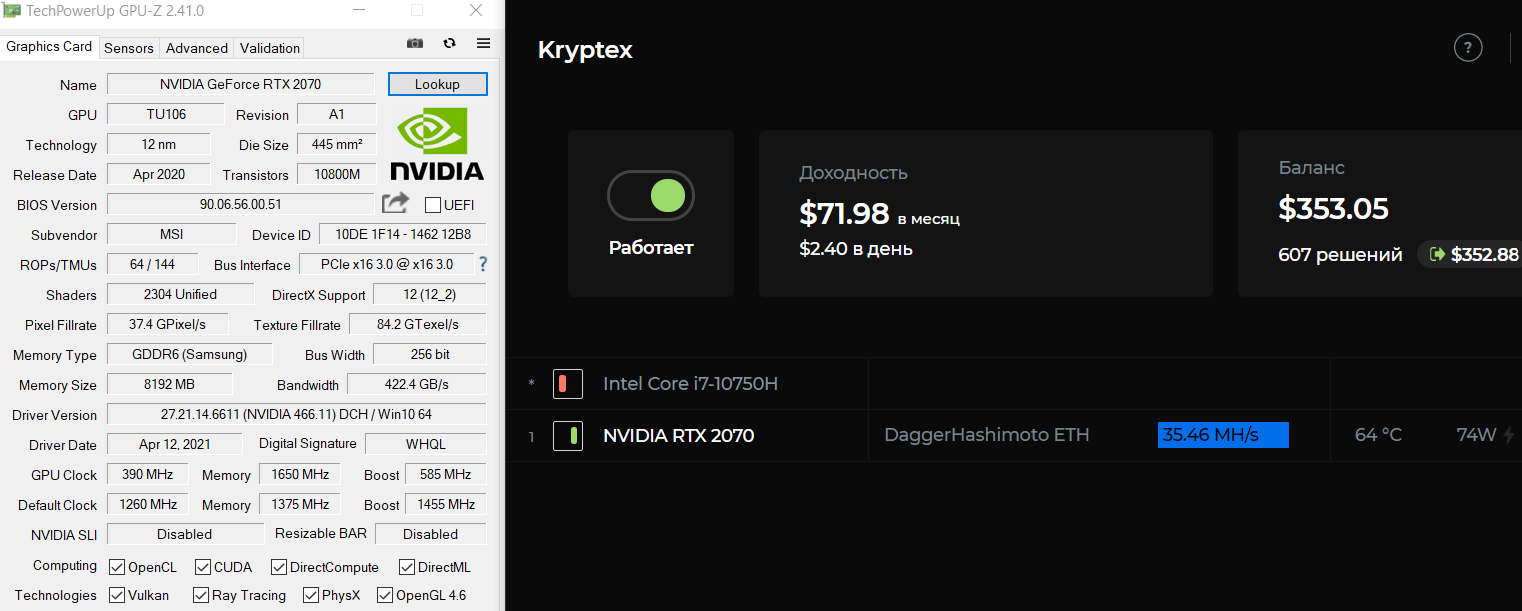This screenshot has width=1522, height=611.
Task: Click the Pixel Fillrate field 37.4 GPixel/s
Action: point(167,324)
